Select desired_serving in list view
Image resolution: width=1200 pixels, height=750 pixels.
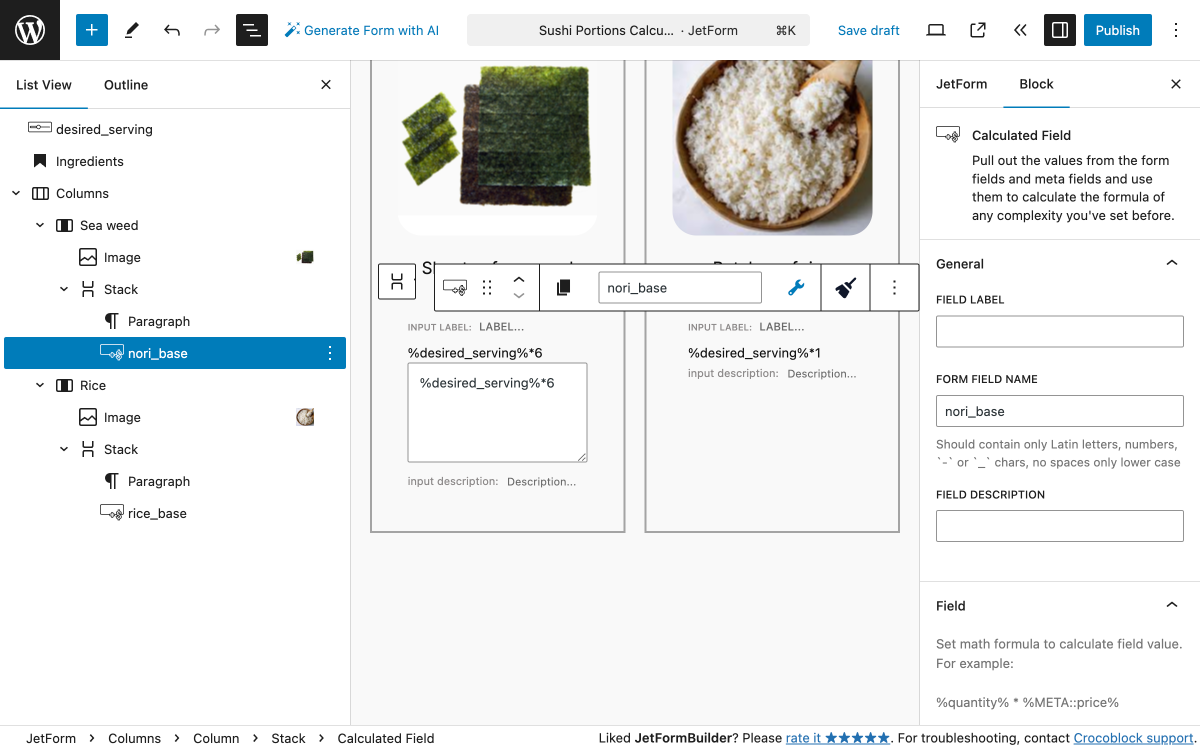[175, 129]
